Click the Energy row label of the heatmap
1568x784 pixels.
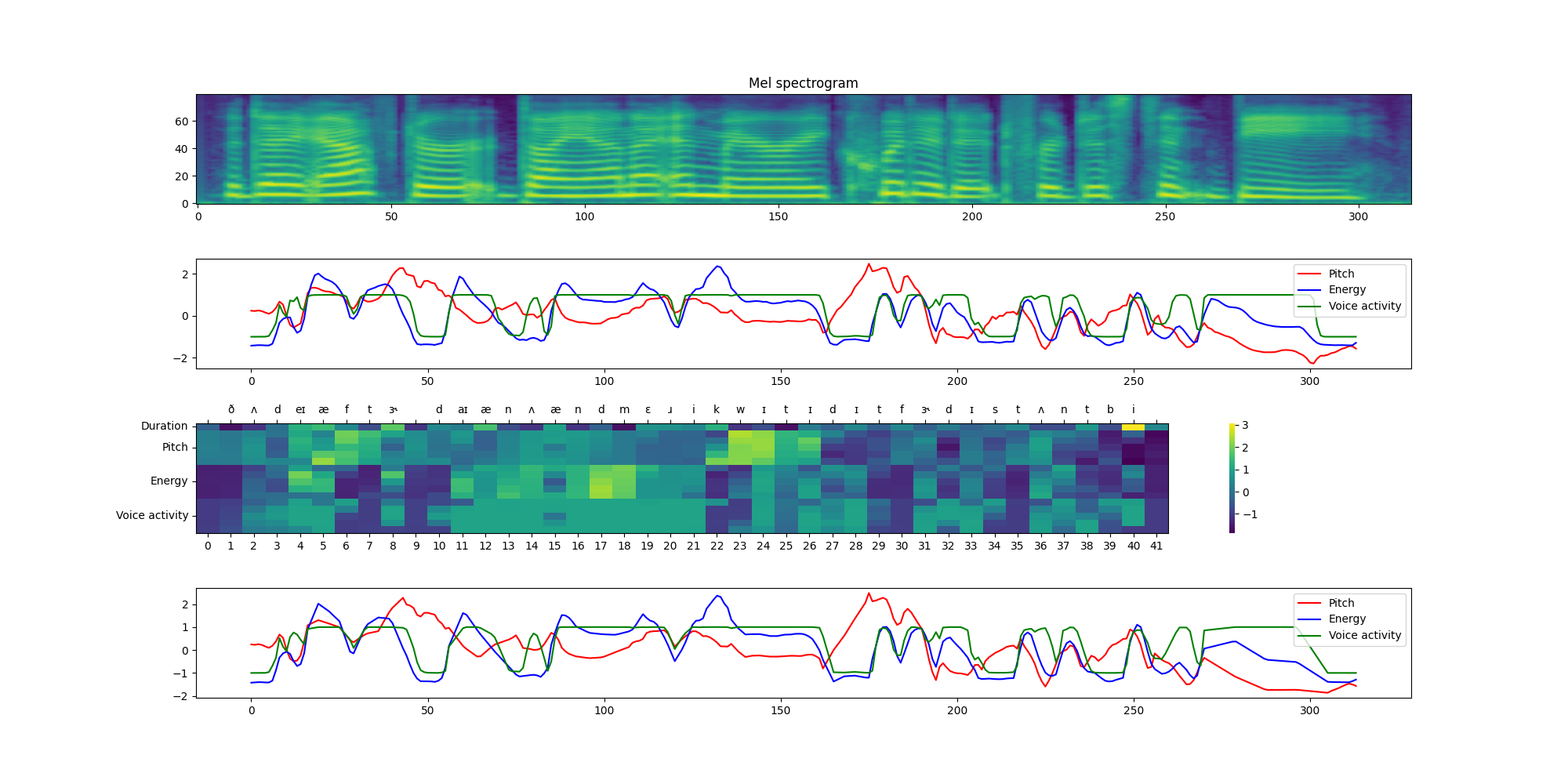[169, 481]
